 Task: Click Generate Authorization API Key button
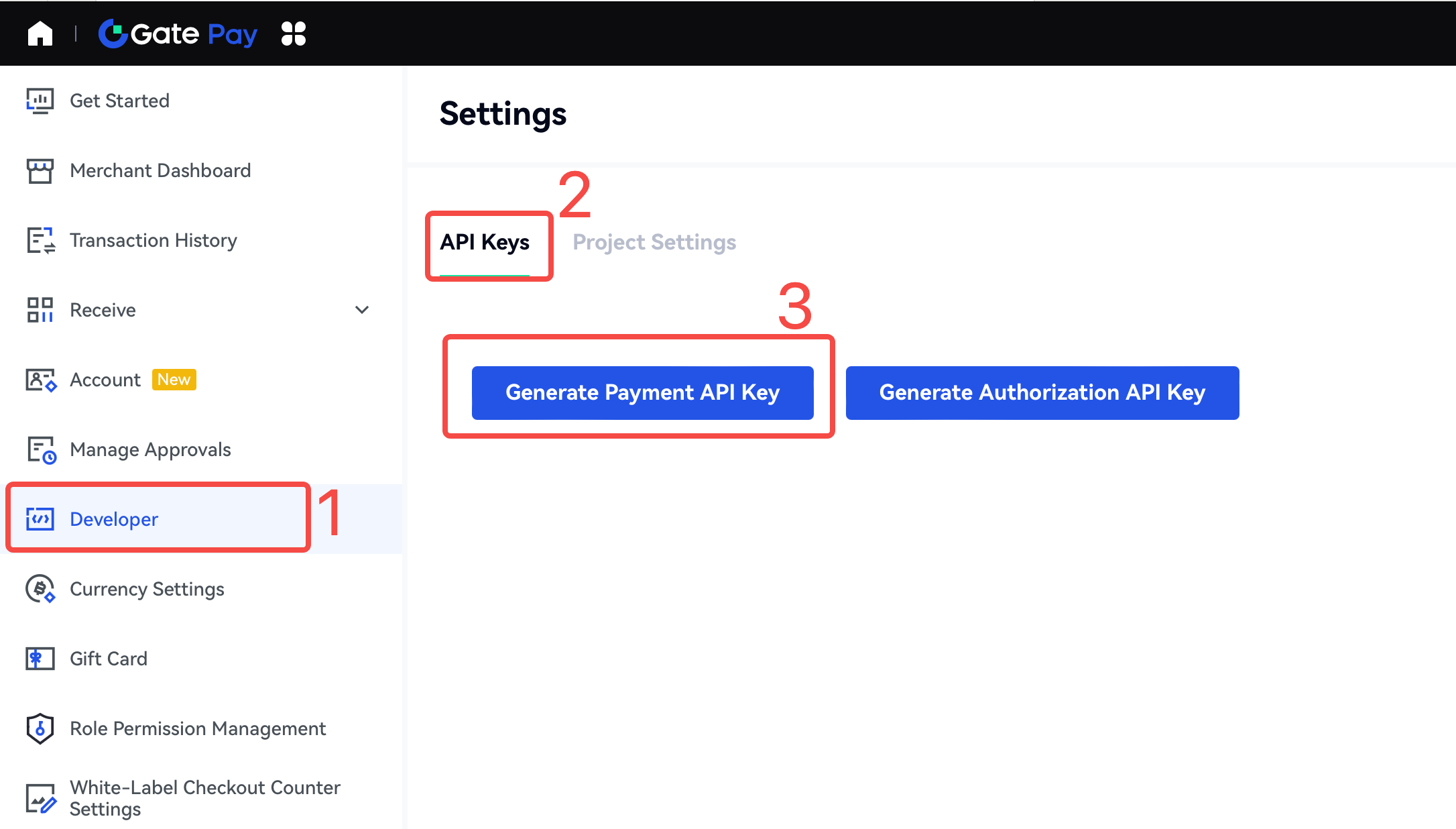pyautogui.click(x=1042, y=393)
